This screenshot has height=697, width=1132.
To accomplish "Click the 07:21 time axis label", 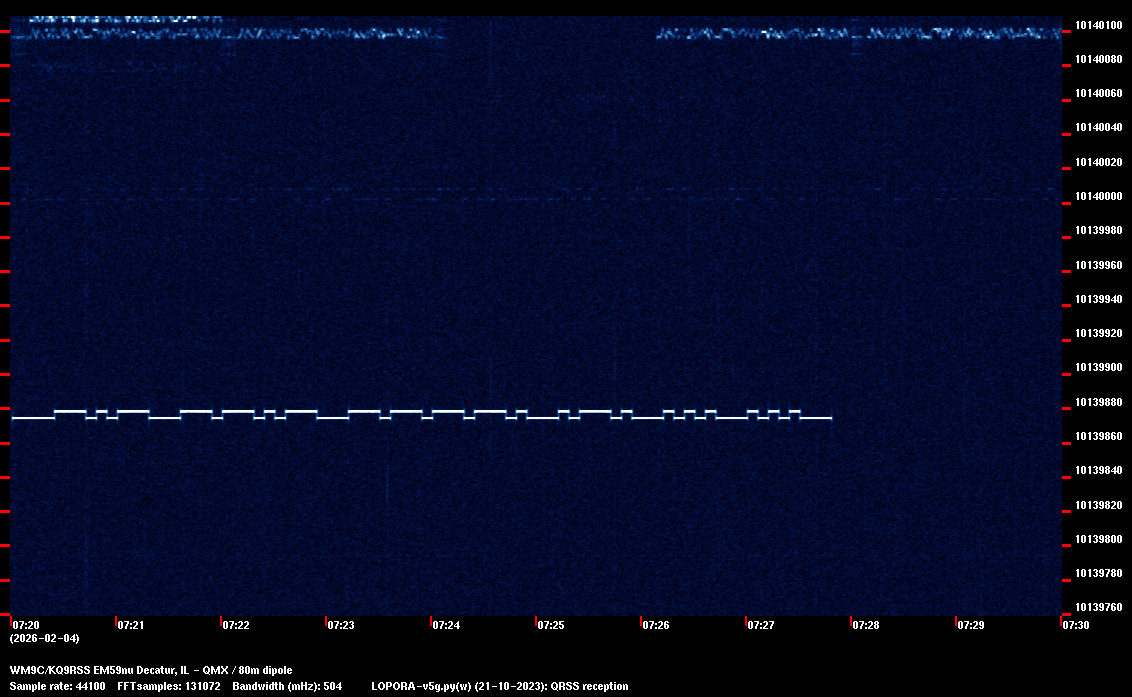I will 131,625.
